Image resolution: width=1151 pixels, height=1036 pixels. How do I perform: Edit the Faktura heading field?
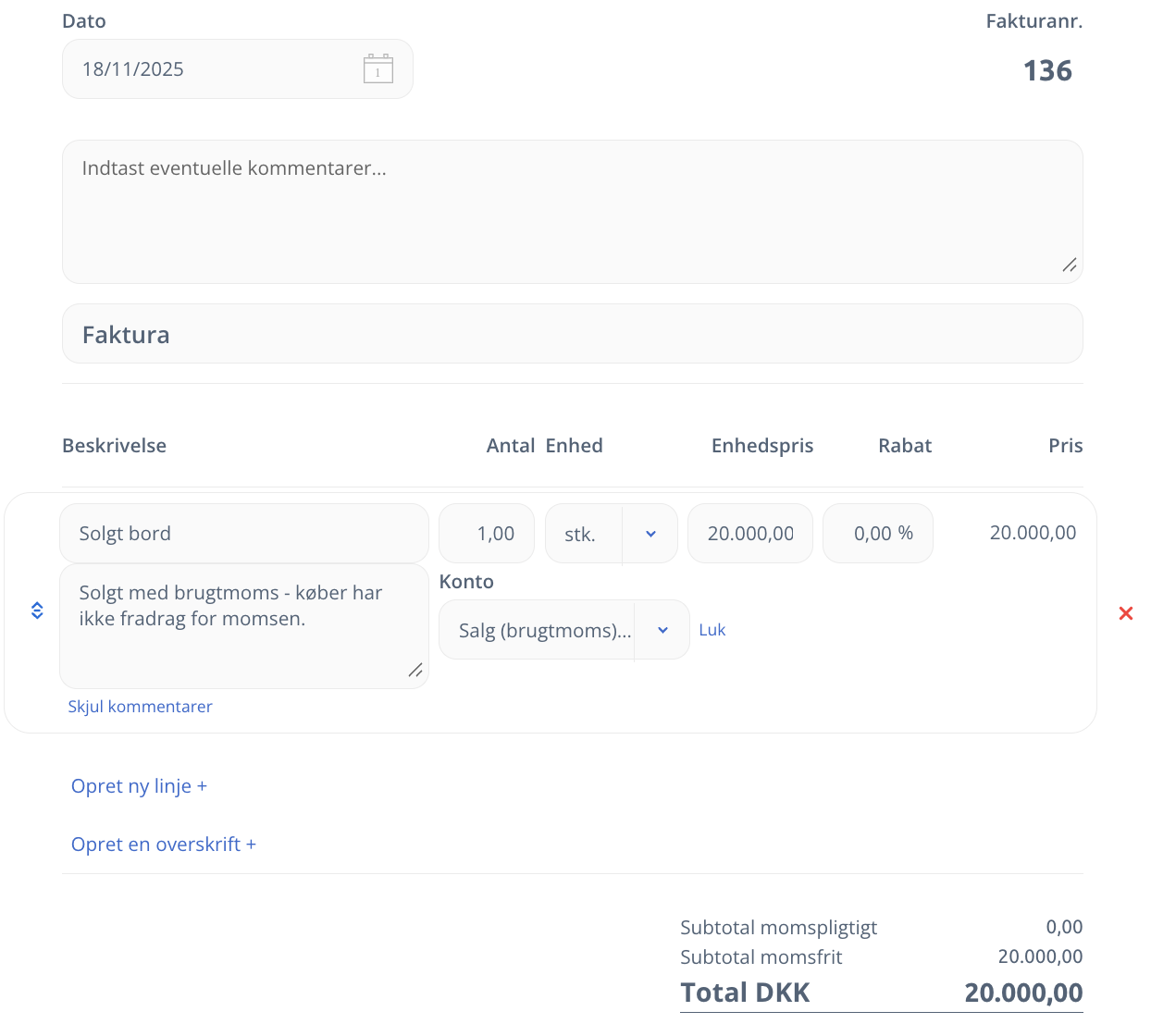click(572, 334)
